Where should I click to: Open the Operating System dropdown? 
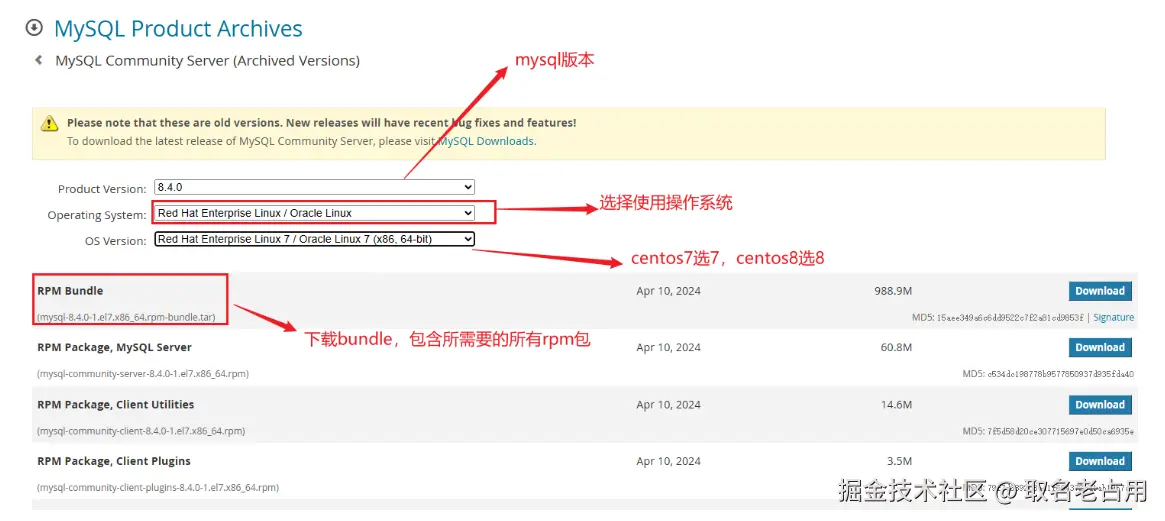314,213
